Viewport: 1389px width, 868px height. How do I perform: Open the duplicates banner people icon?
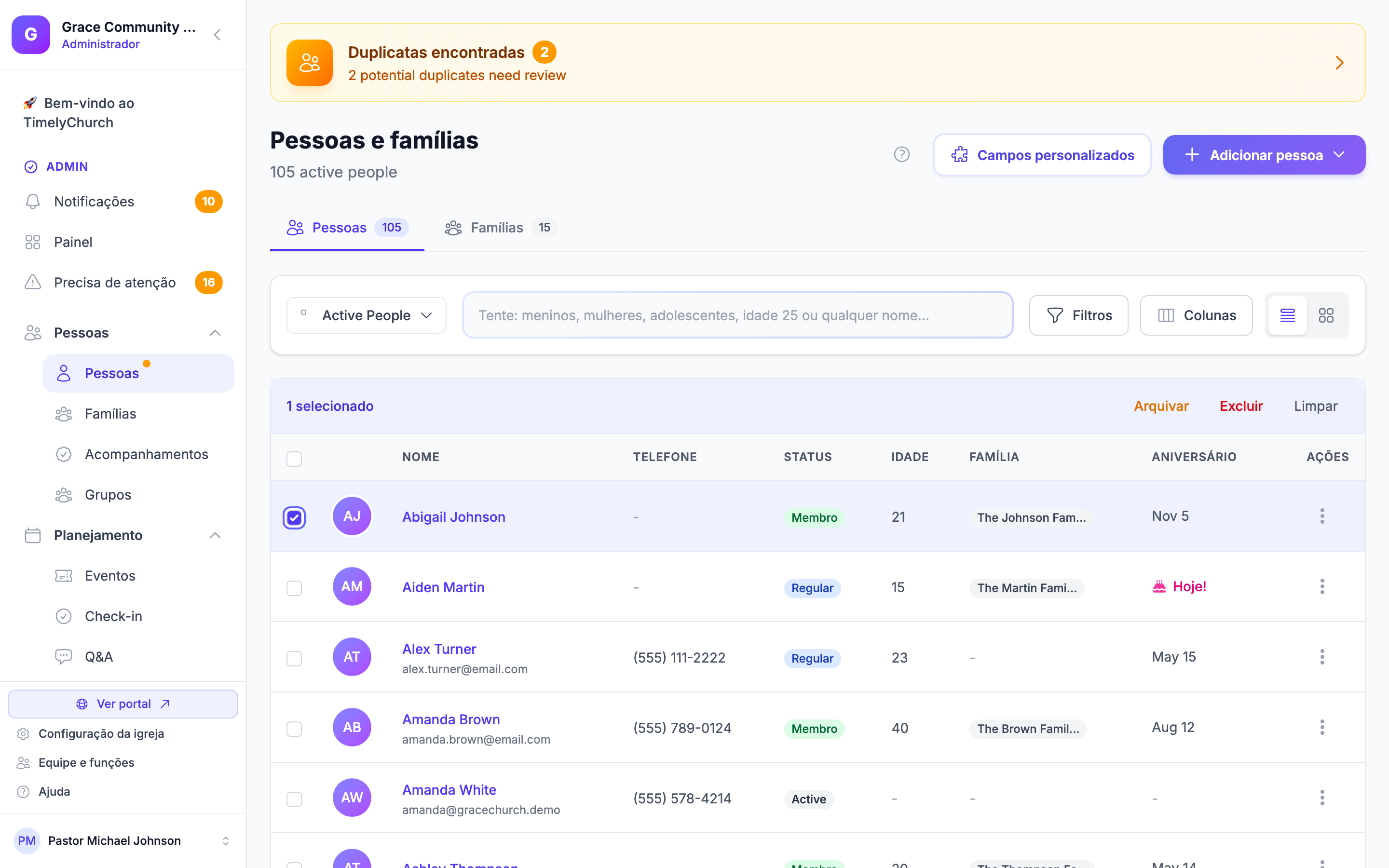pyautogui.click(x=309, y=63)
